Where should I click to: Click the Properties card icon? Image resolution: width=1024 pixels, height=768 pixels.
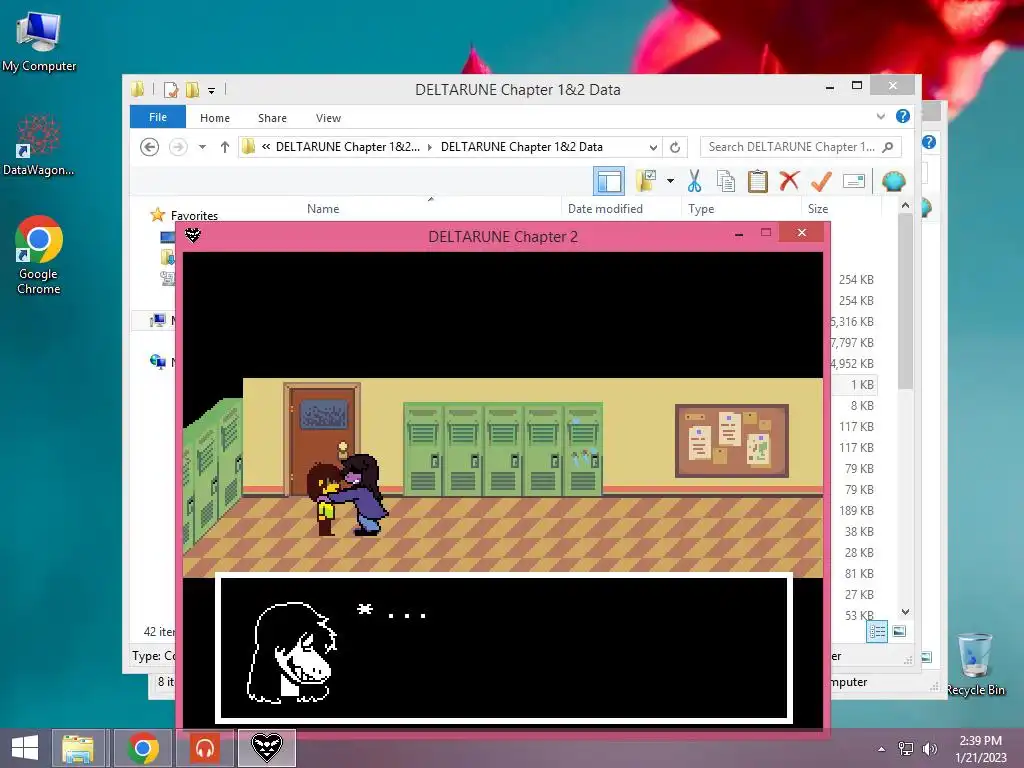[x=854, y=181]
